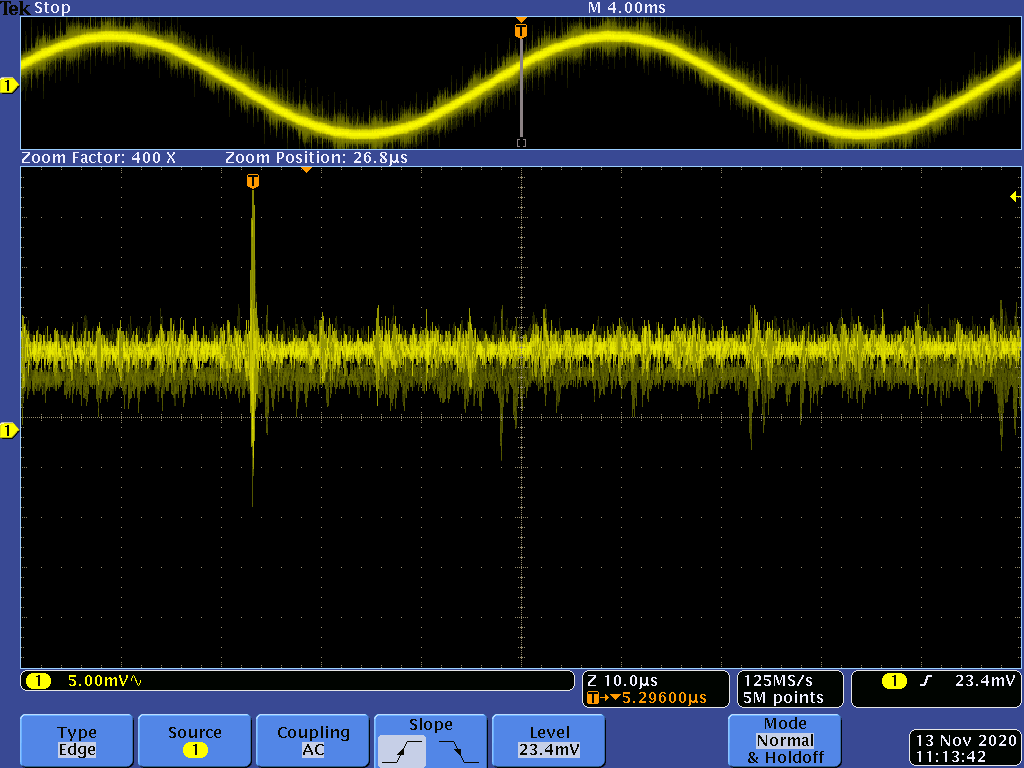Screen dimensions: 1024x768
Task: Click the orange trigger marker in overview waveform
Action: click(520, 30)
